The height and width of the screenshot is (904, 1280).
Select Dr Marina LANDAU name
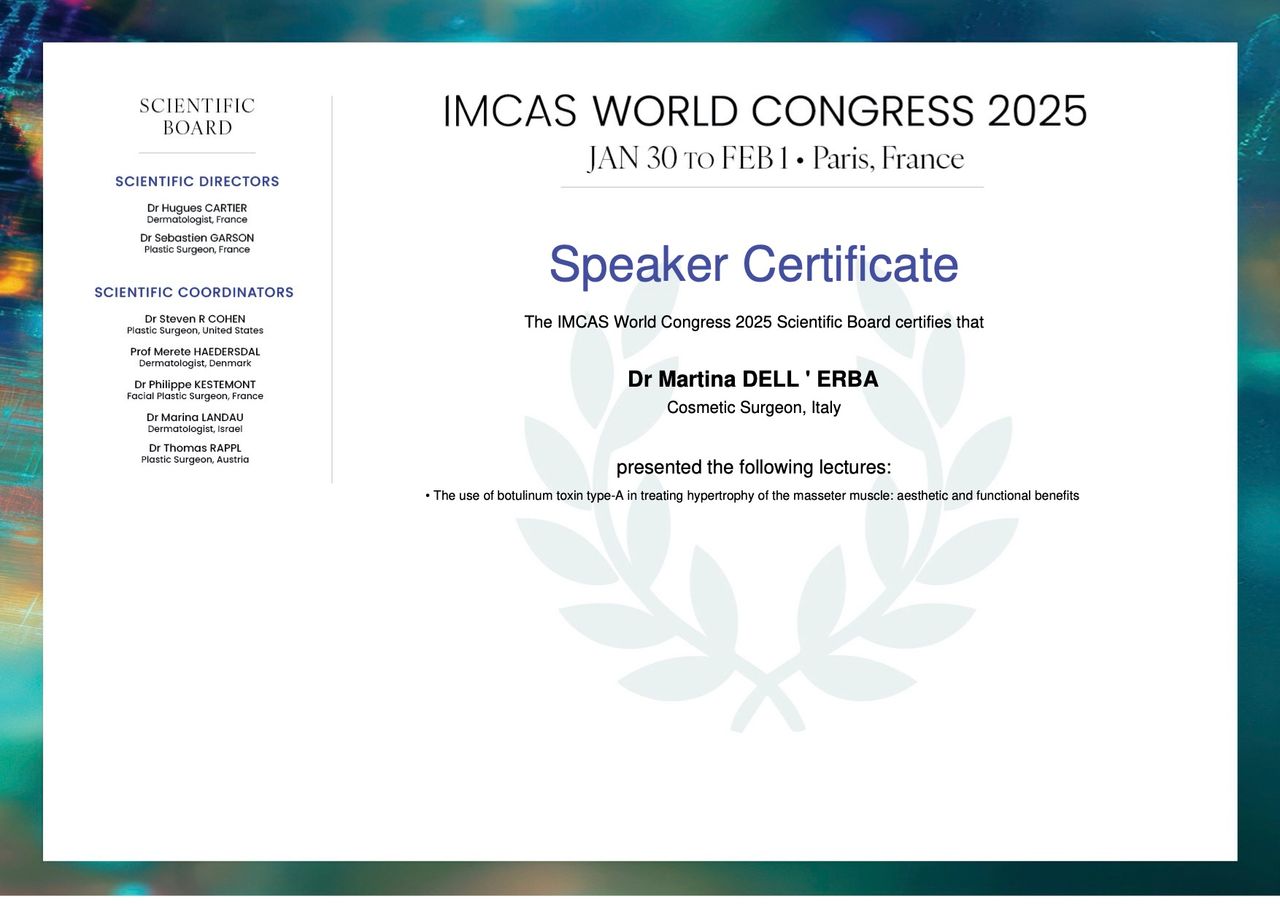pyautogui.click(x=195, y=417)
